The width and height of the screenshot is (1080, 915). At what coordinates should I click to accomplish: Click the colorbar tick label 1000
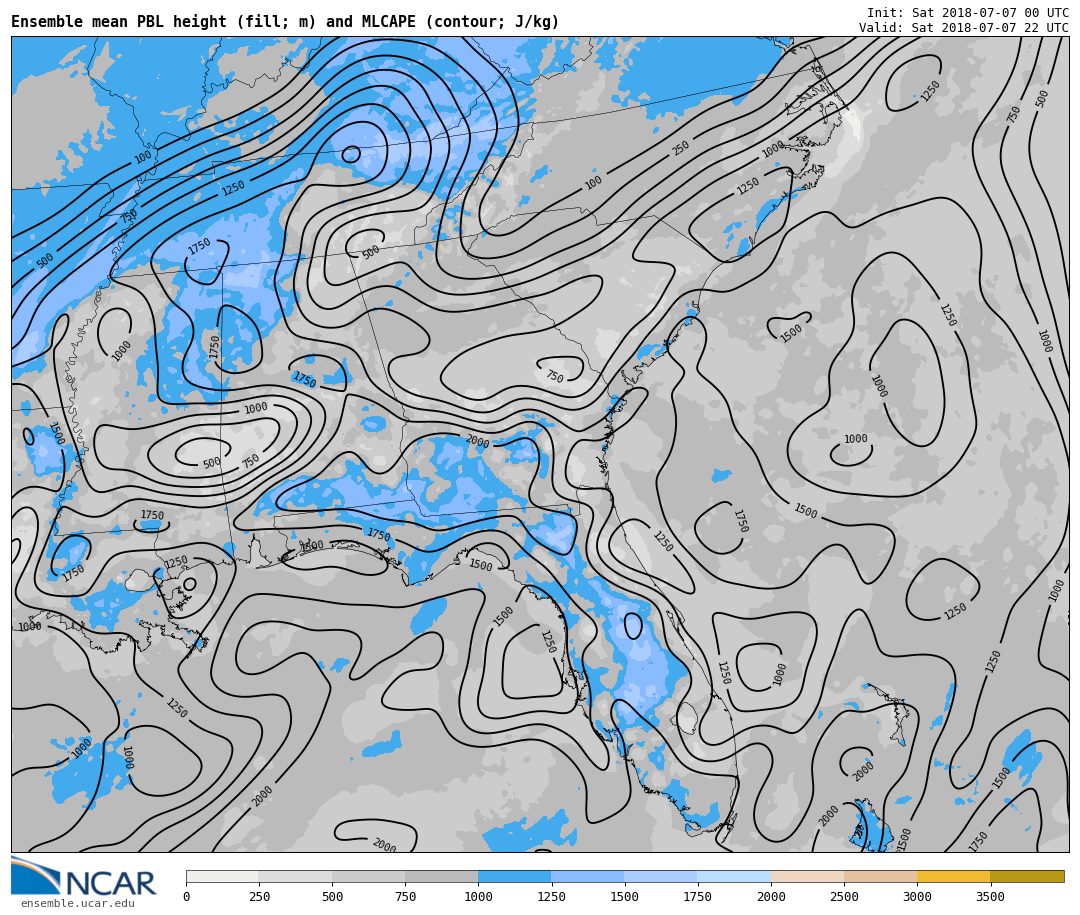[478, 896]
